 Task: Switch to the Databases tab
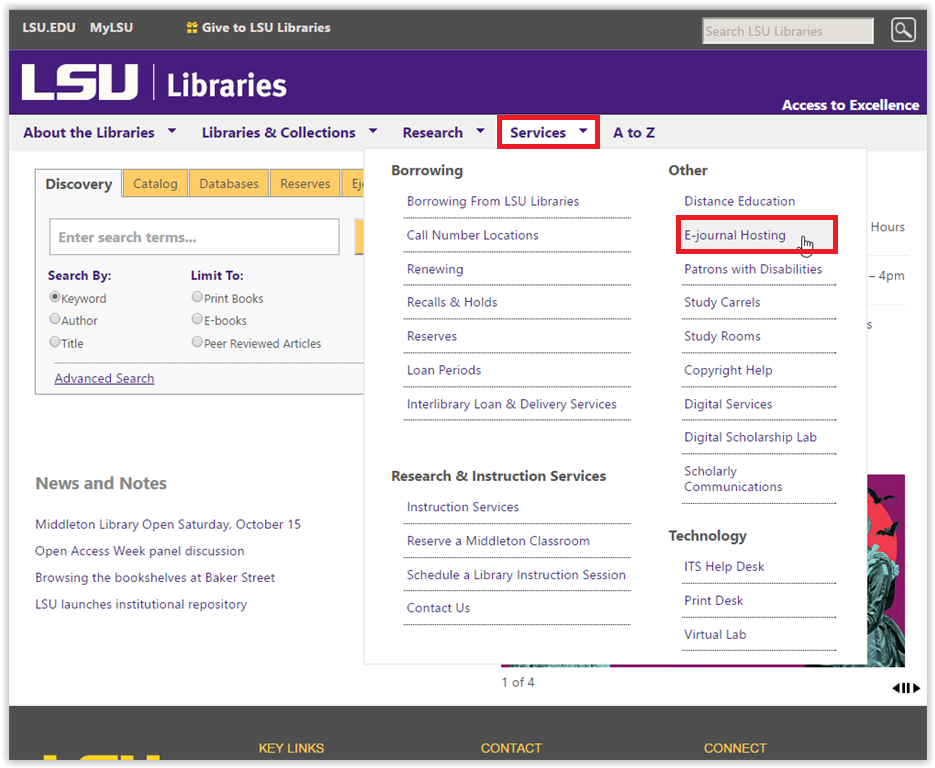pos(229,184)
